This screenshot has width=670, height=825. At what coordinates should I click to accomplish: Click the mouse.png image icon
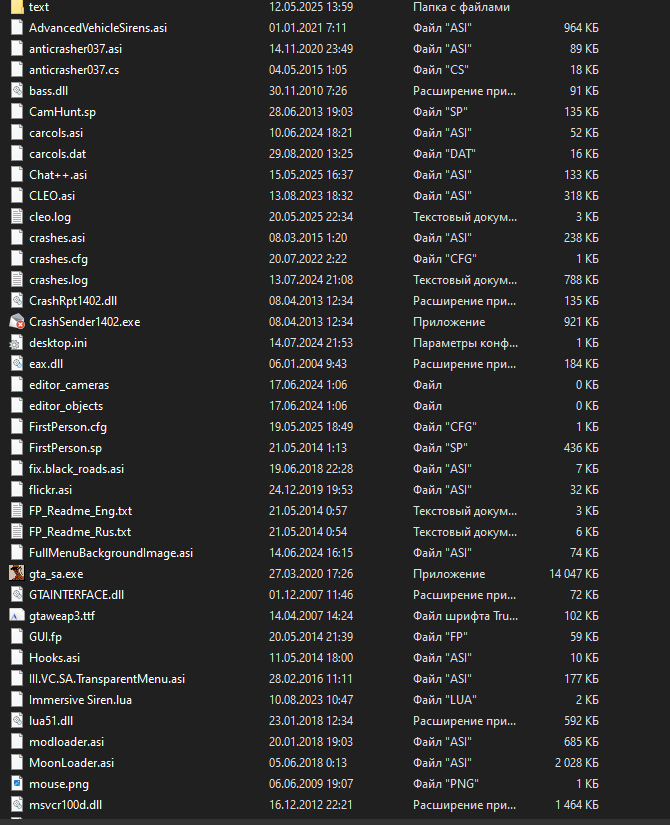coord(16,784)
